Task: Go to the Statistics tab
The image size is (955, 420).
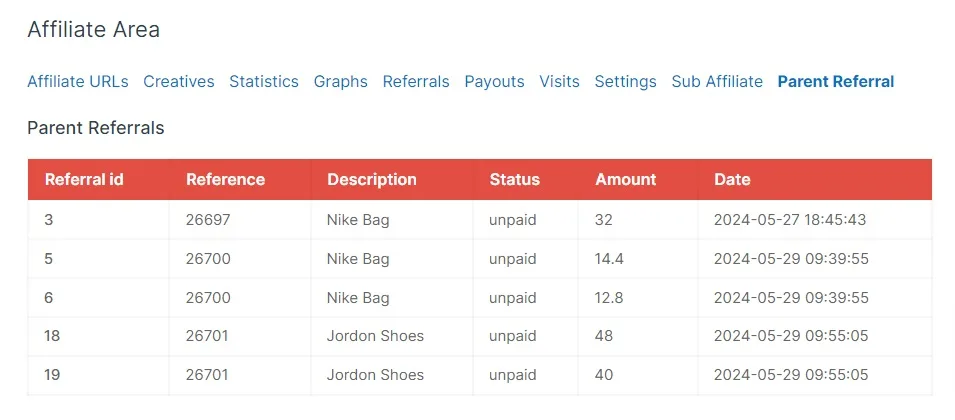Action: (264, 82)
